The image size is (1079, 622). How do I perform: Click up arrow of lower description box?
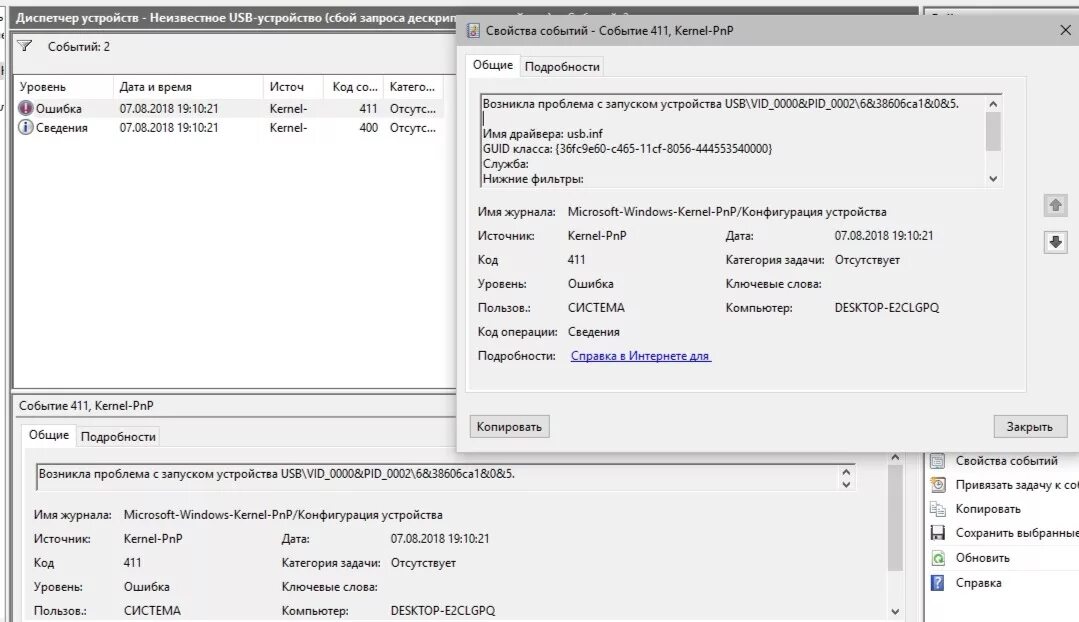(x=846, y=472)
